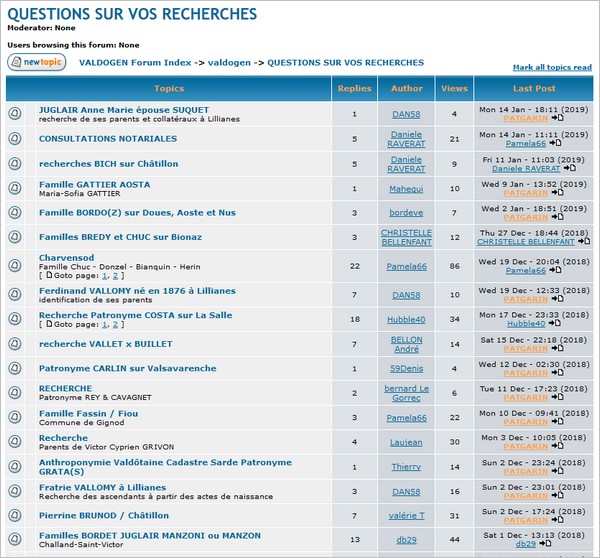
Task: Click the topic status icon for recherche VALLET x BUILLET
Action: pyautogui.click(x=15, y=344)
